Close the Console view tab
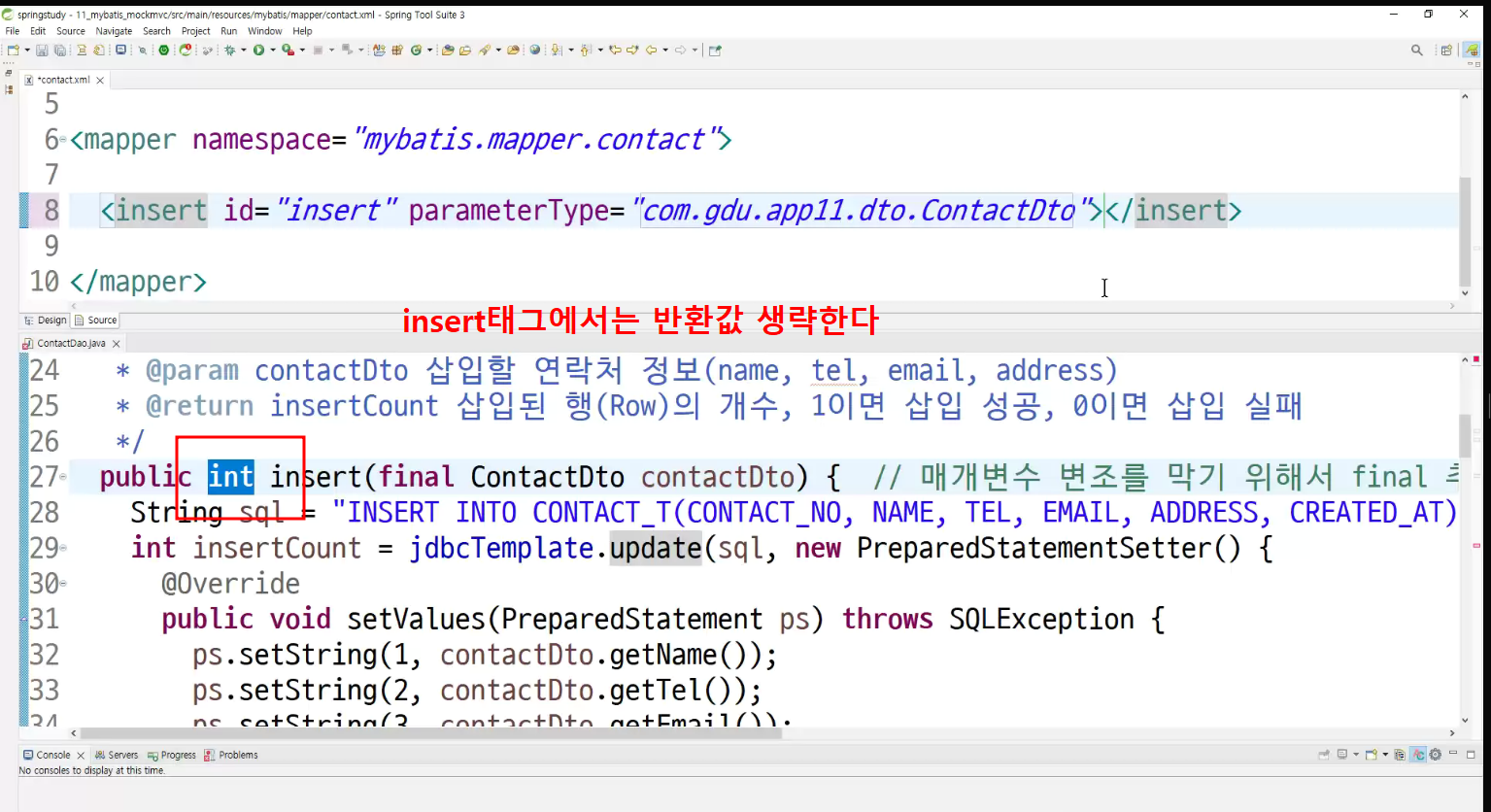The width and height of the screenshot is (1491, 812). click(81, 756)
